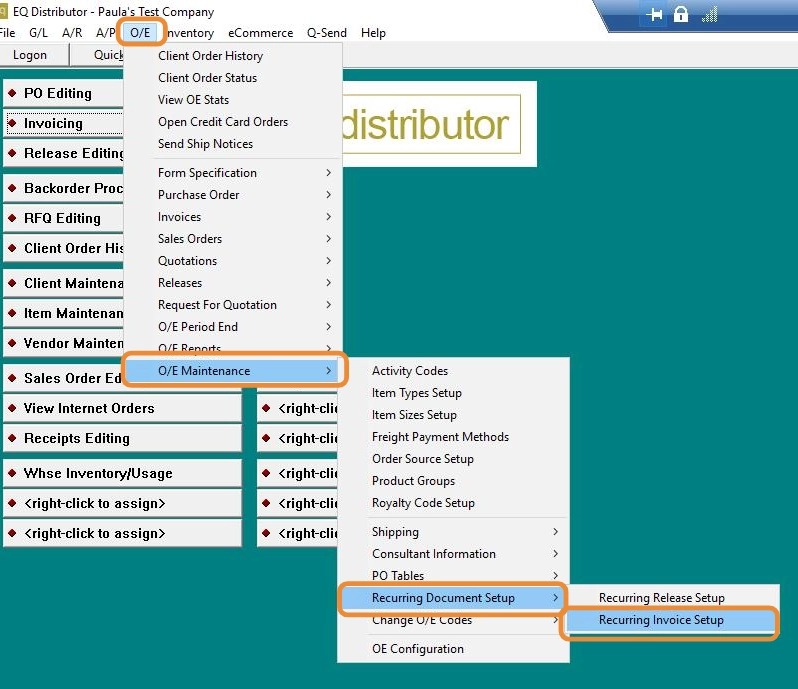Expand the O/E Period End submenu
Image resolution: width=798 pixels, height=689 pixels.
point(233,327)
